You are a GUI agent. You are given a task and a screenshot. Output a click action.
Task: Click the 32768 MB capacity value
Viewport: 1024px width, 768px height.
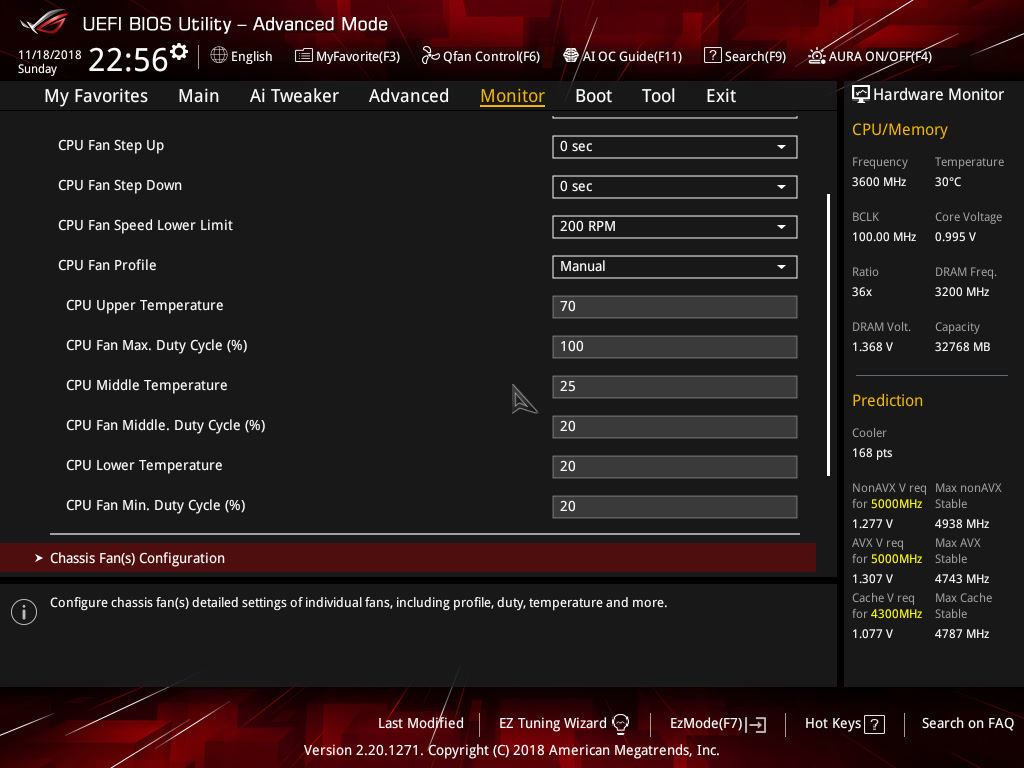(962, 347)
